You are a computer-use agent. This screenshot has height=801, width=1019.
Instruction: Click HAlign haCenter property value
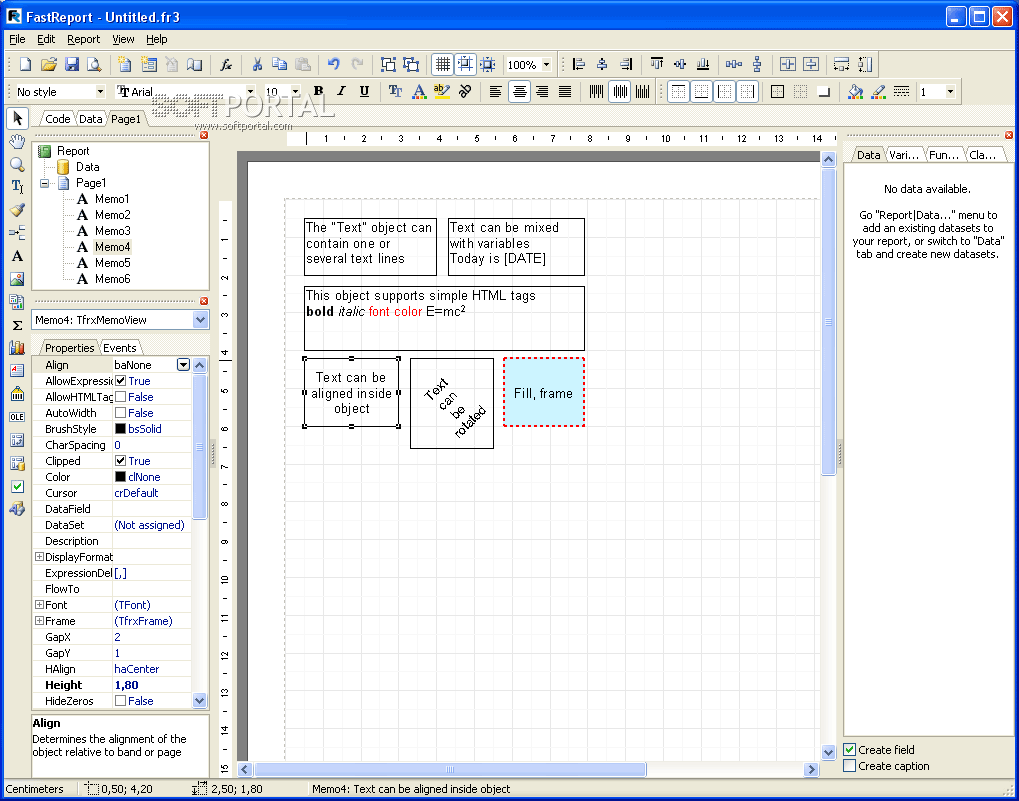(152, 668)
